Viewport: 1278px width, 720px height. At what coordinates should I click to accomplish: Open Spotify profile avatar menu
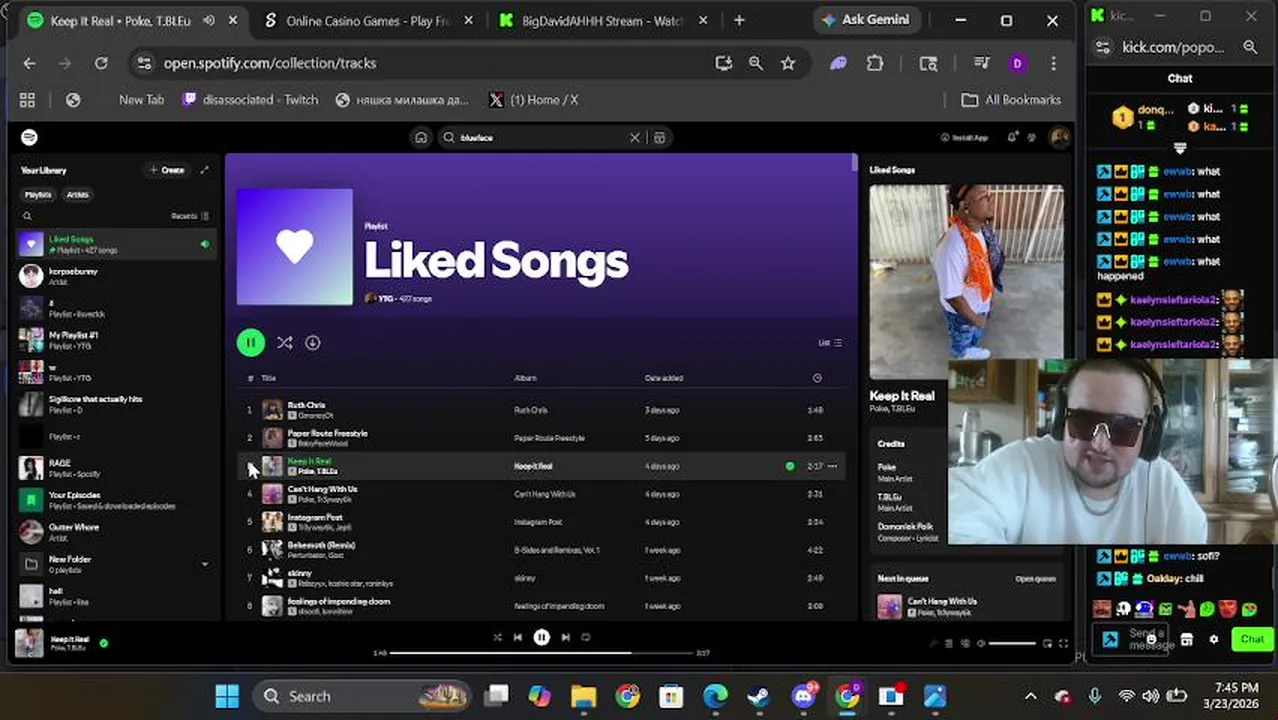point(1058,138)
